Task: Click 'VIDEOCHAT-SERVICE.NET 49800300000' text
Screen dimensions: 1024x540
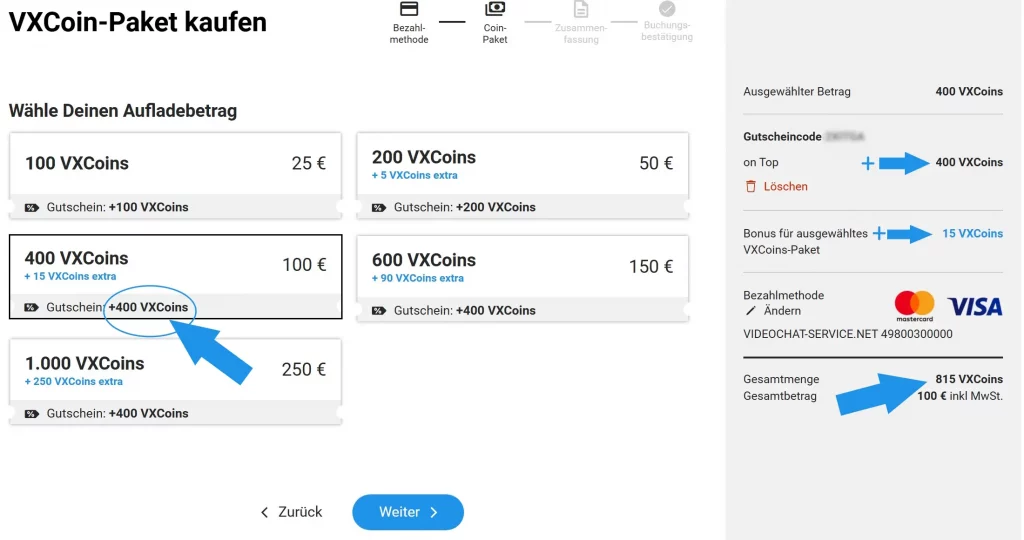Action: click(848, 334)
